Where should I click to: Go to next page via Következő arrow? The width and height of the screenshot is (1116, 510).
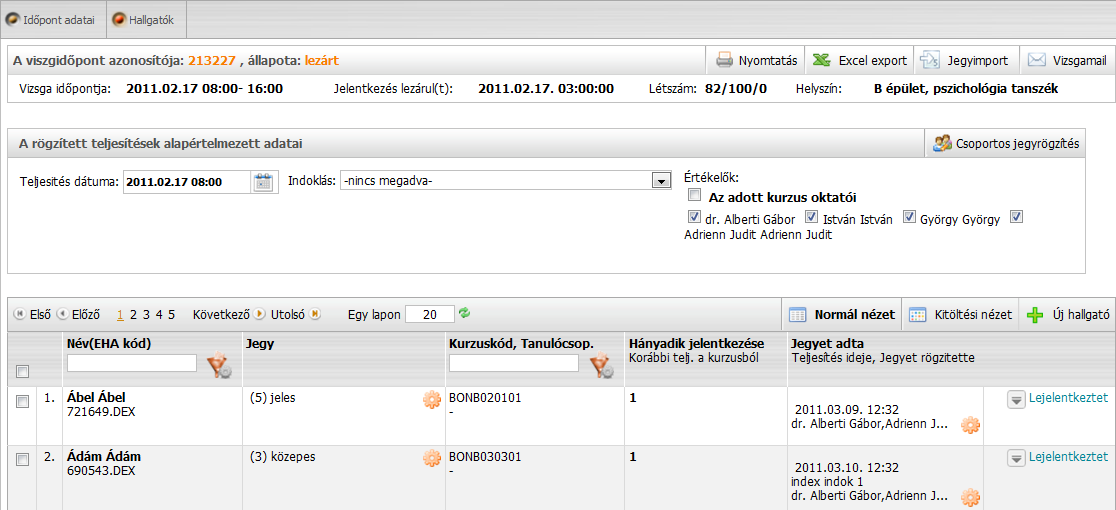[x=260, y=314]
